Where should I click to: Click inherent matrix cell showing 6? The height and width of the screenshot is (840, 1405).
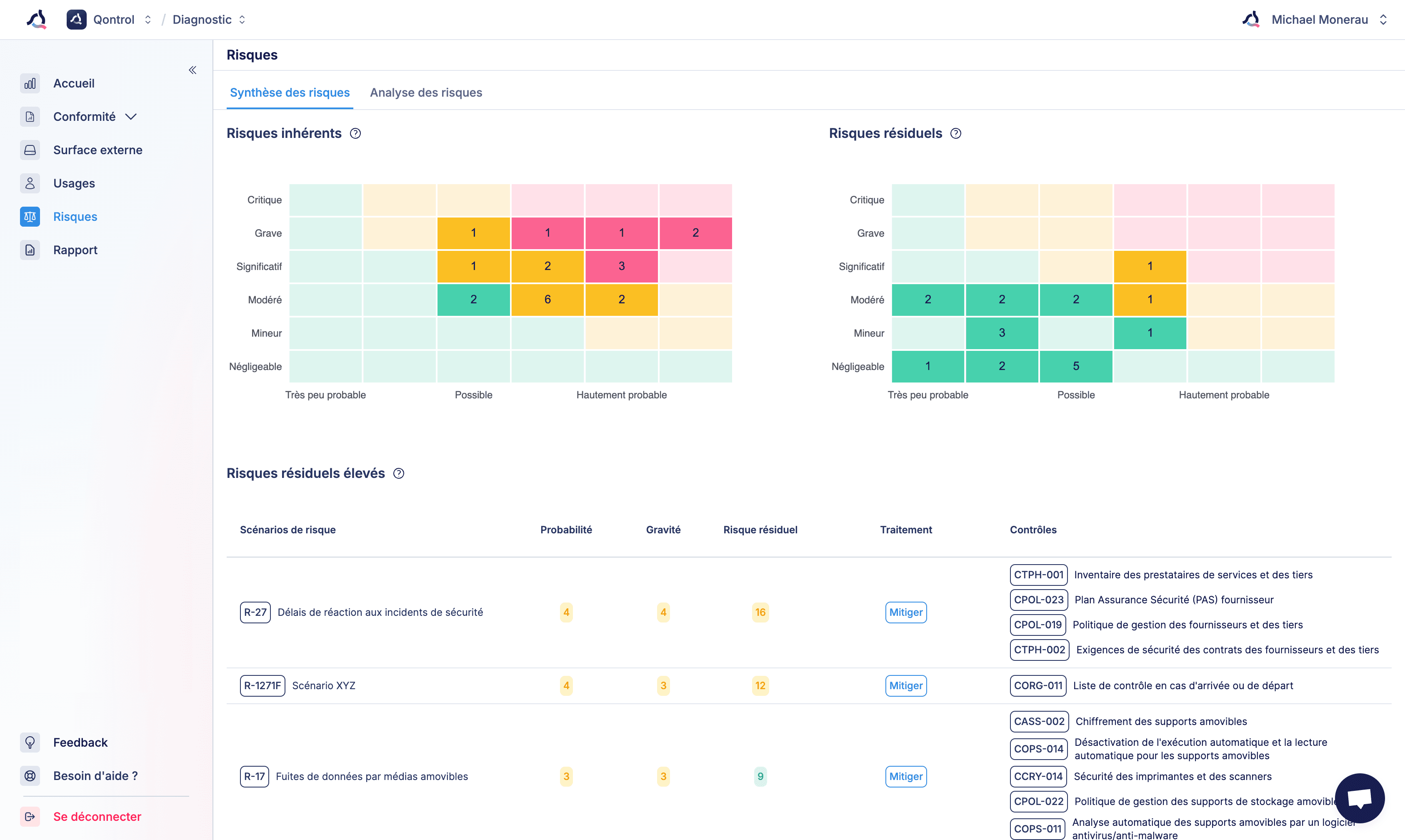tap(547, 300)
